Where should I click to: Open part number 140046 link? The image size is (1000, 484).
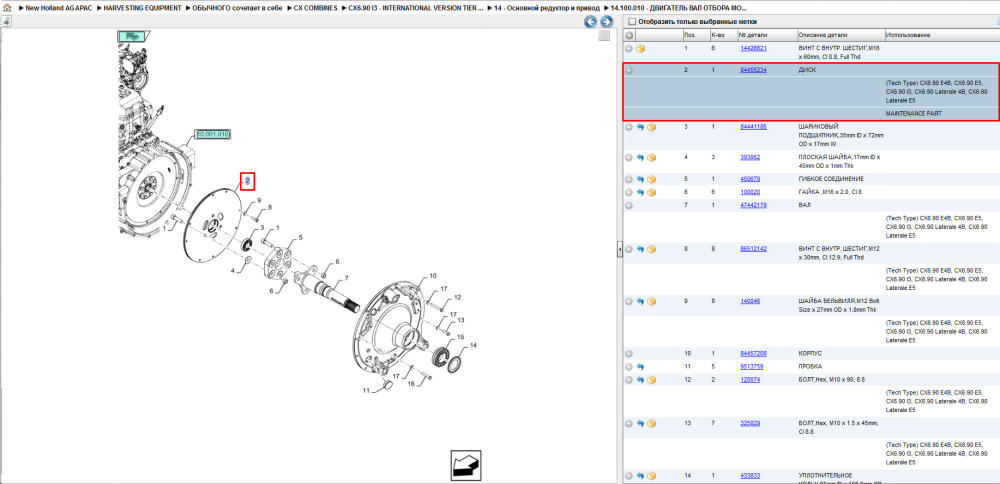click(750, 301)
